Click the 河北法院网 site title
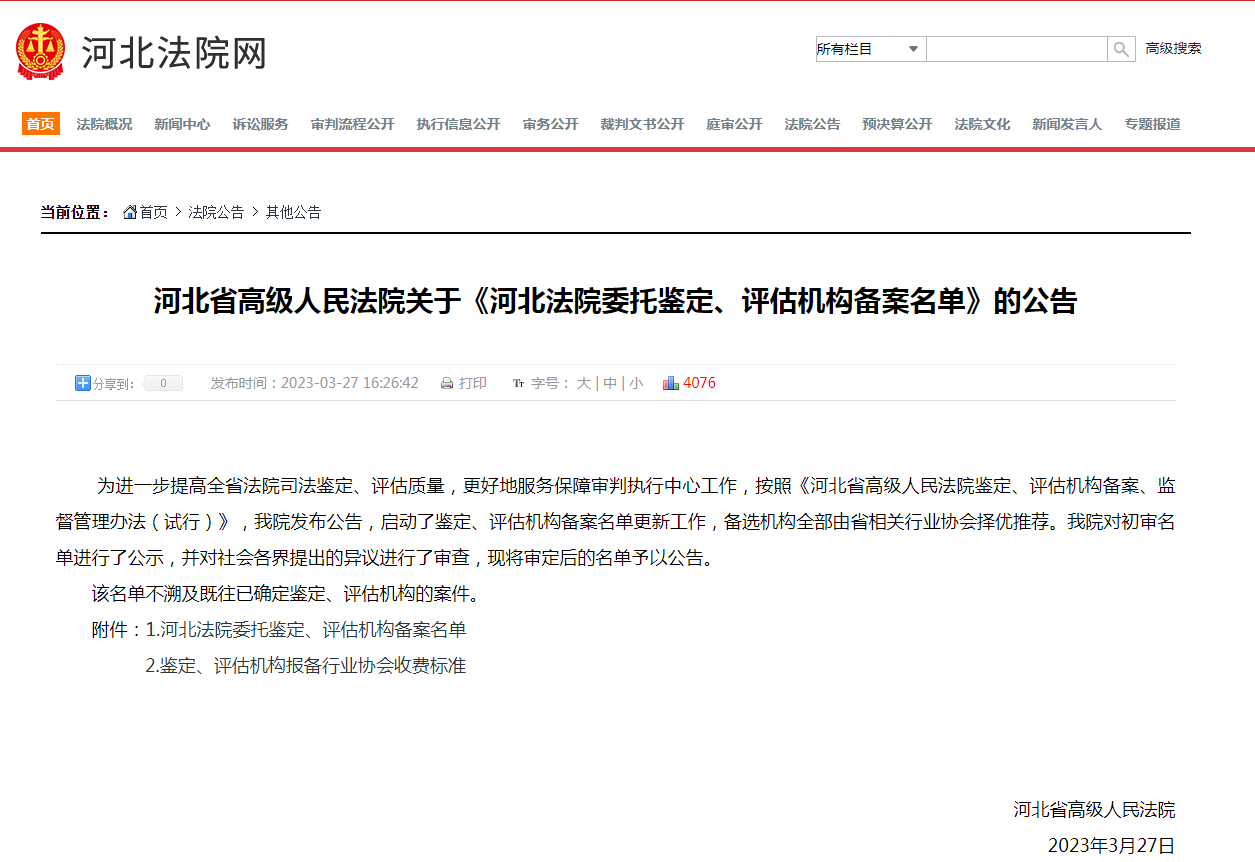The width and height of the screenshot is (1255, 862). [x=174, y=53]
